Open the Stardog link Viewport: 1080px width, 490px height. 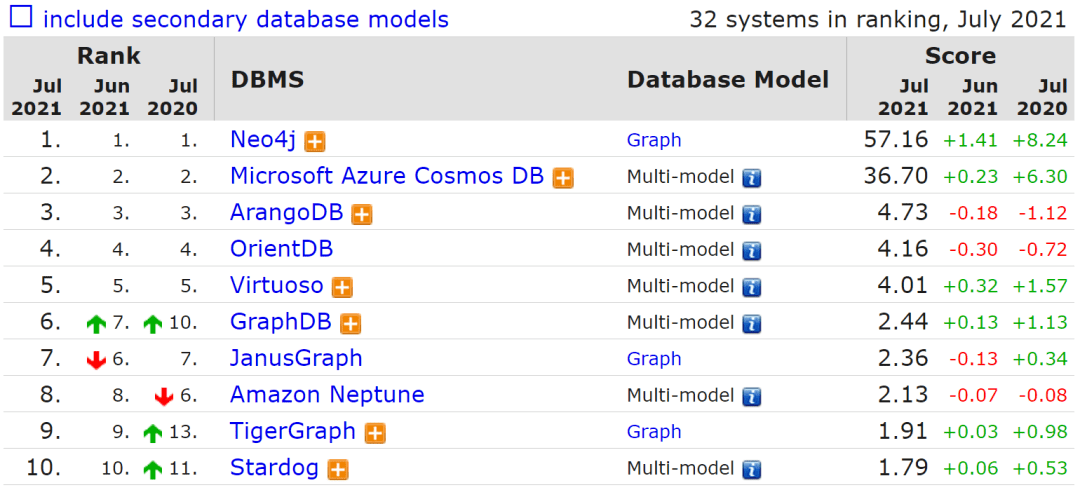pos(274,468)
